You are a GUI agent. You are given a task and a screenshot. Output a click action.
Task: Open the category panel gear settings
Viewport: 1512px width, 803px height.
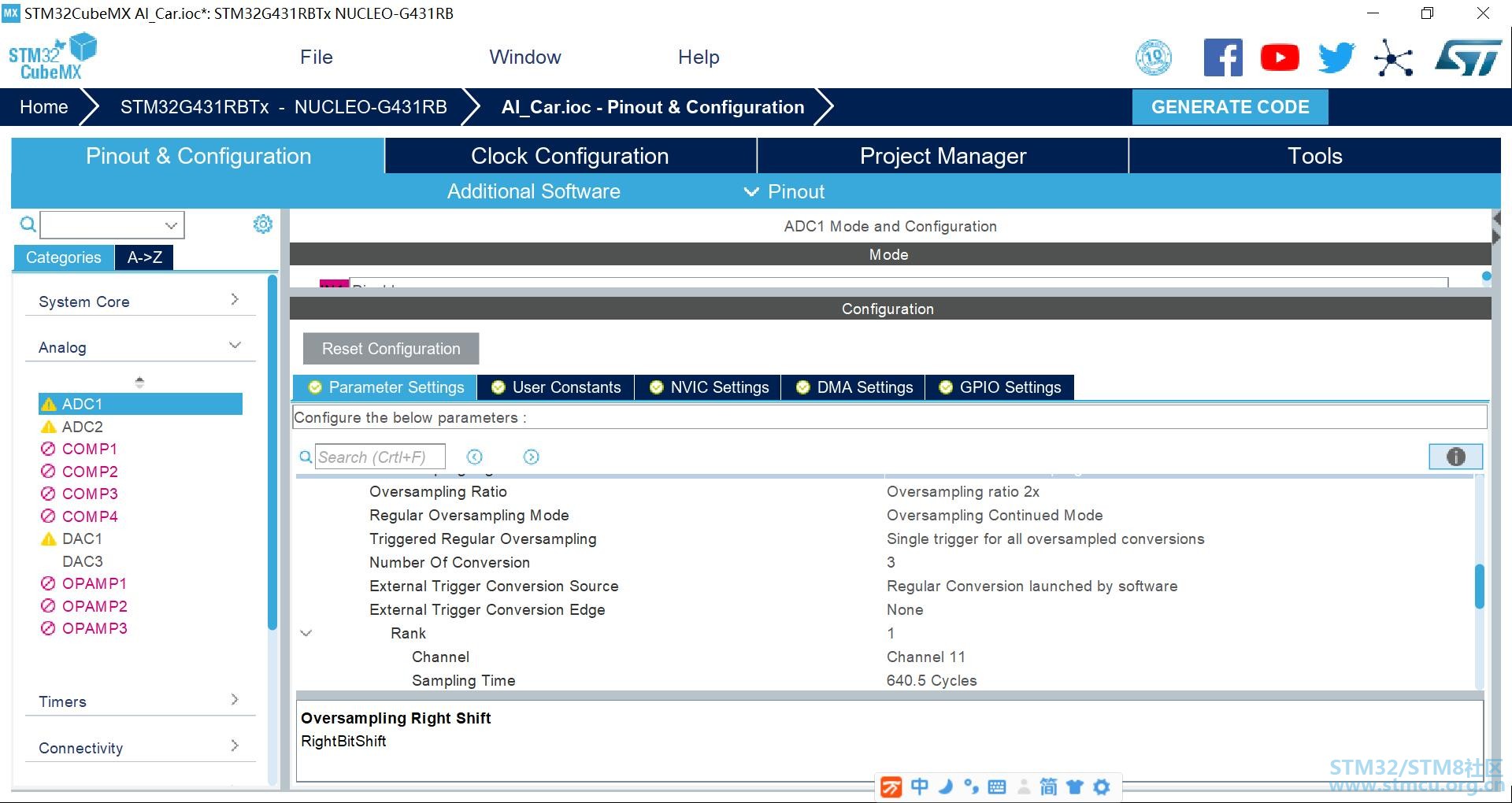262,224
